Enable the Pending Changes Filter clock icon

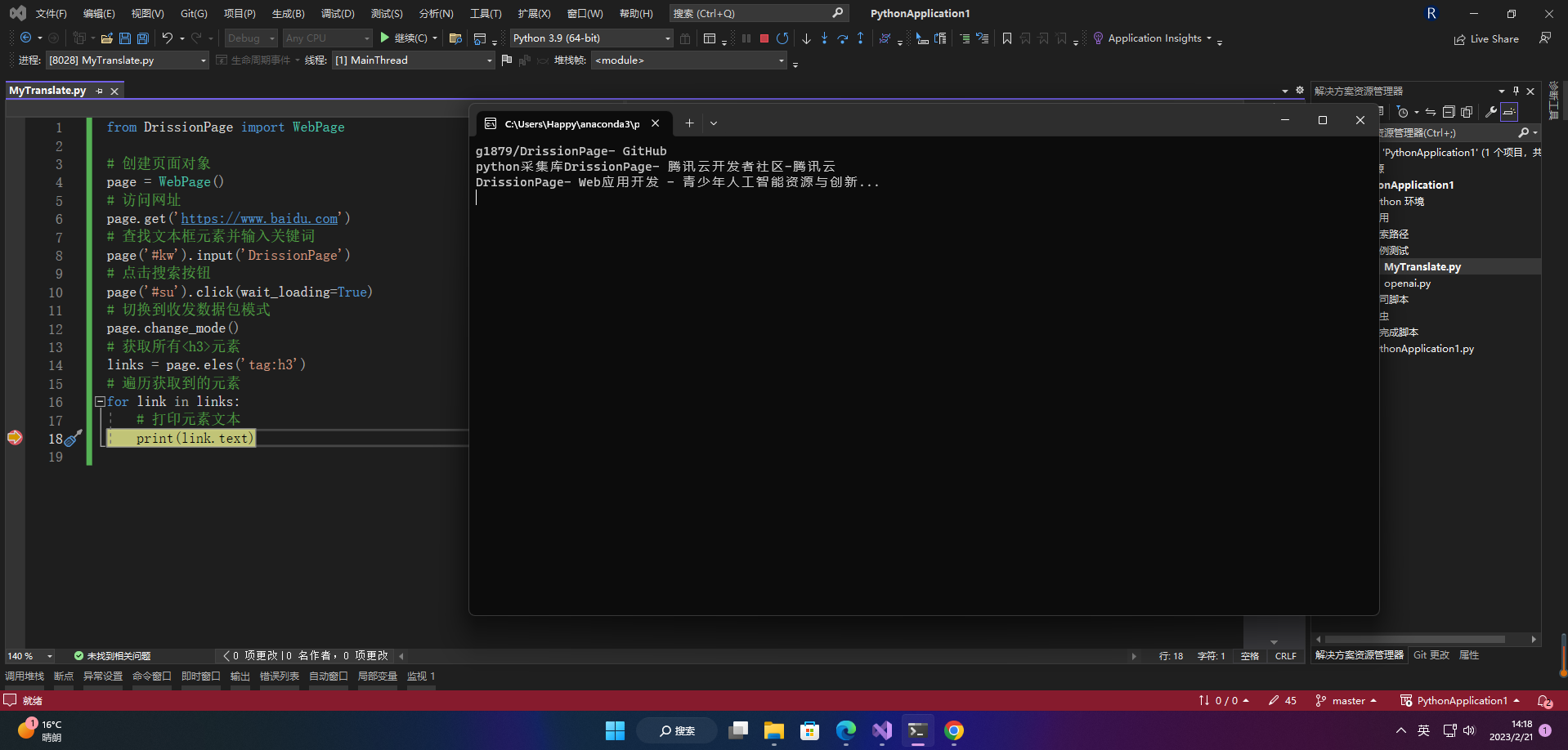coord(1403,112)
